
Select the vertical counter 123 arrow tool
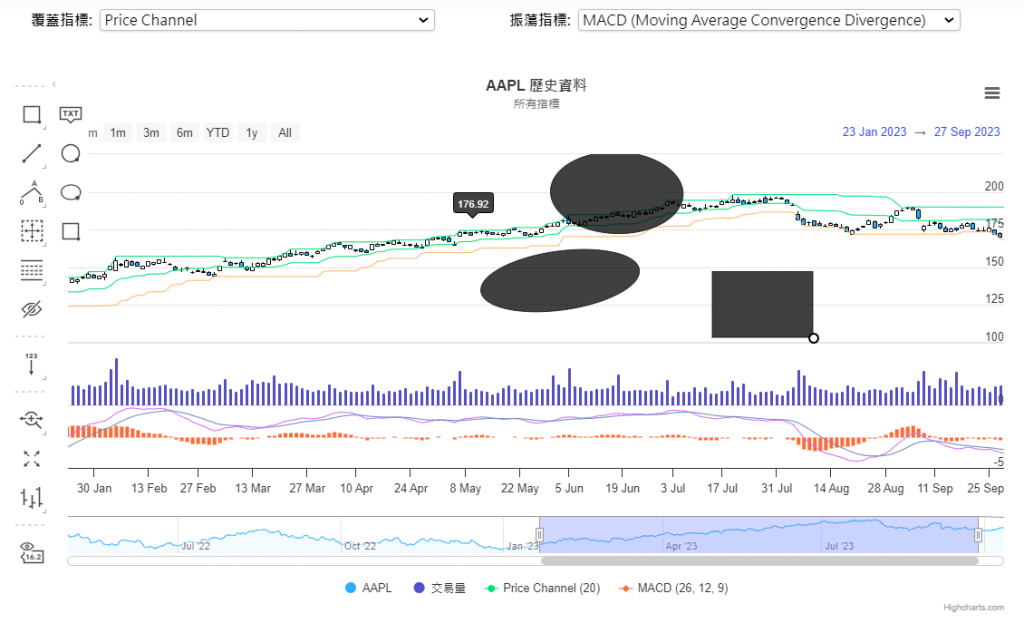pos(31,364)
